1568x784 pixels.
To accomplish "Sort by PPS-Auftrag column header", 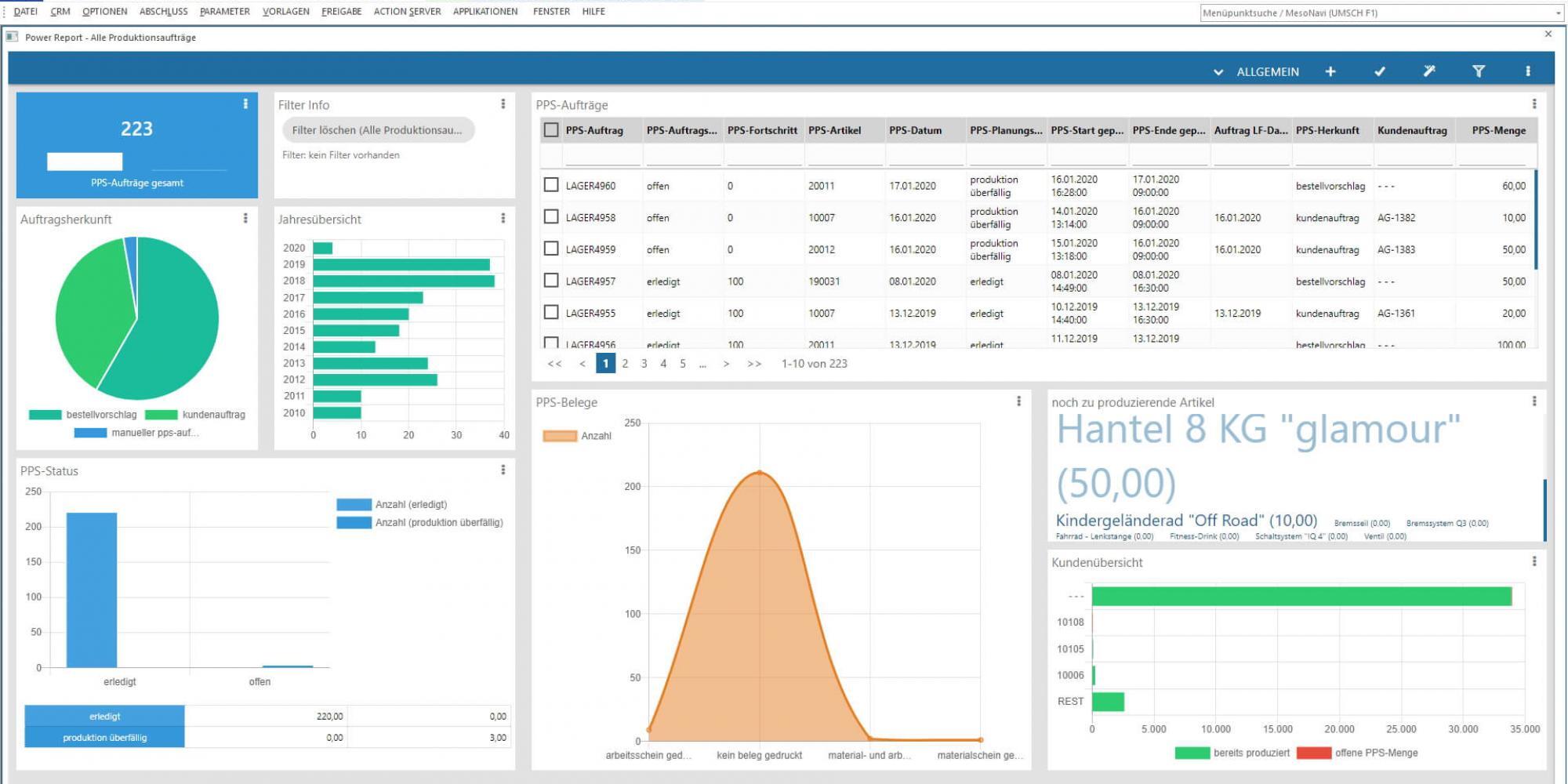I will coord(594,130).
